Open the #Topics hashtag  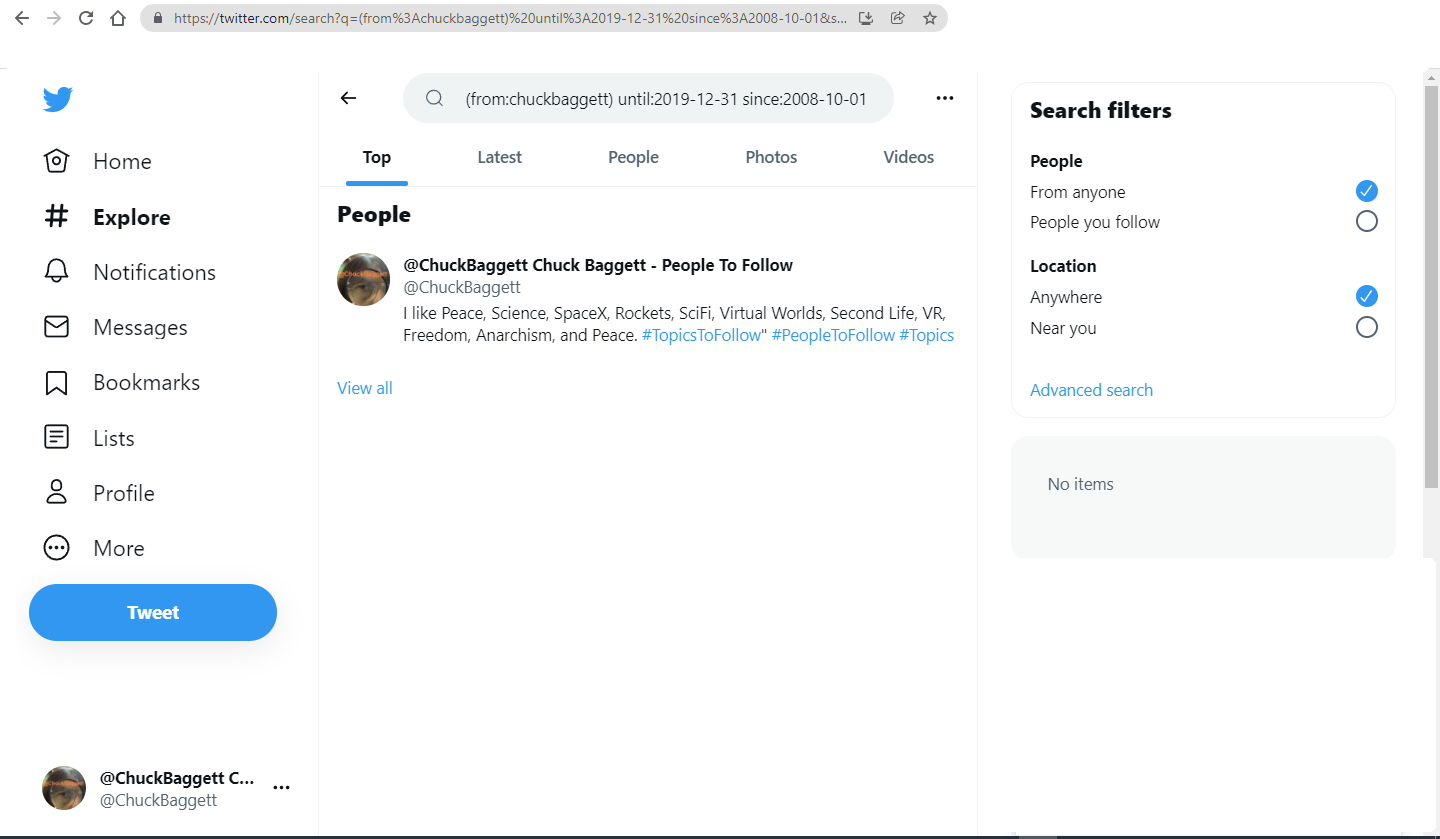[926, 335]
